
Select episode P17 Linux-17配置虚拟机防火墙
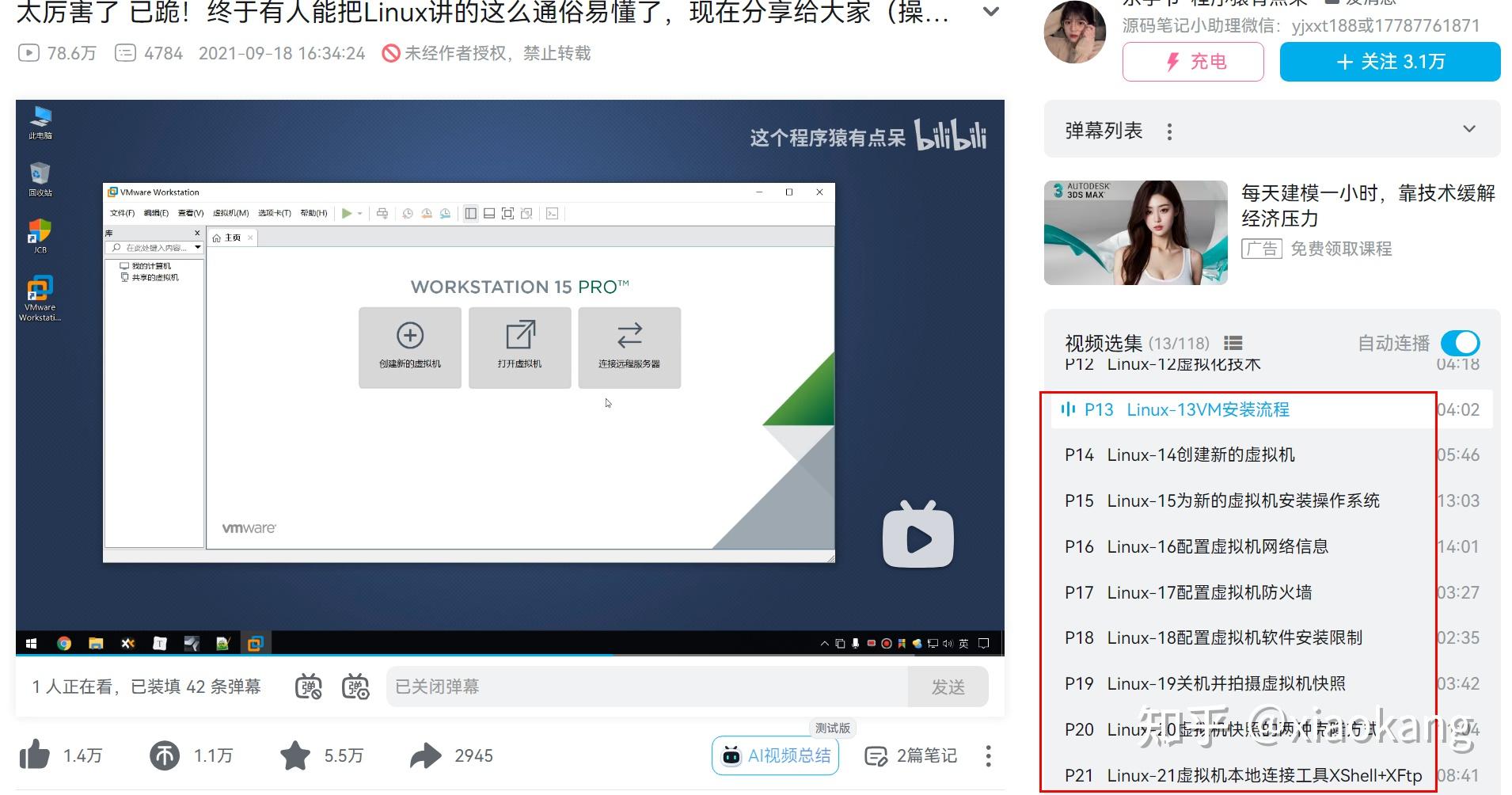click(x=1271, y=592)
